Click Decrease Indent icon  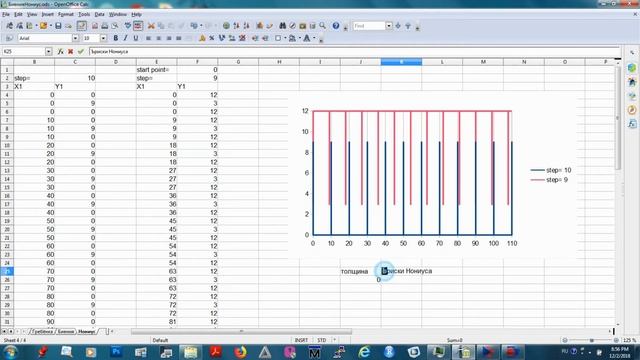[255, 38]
